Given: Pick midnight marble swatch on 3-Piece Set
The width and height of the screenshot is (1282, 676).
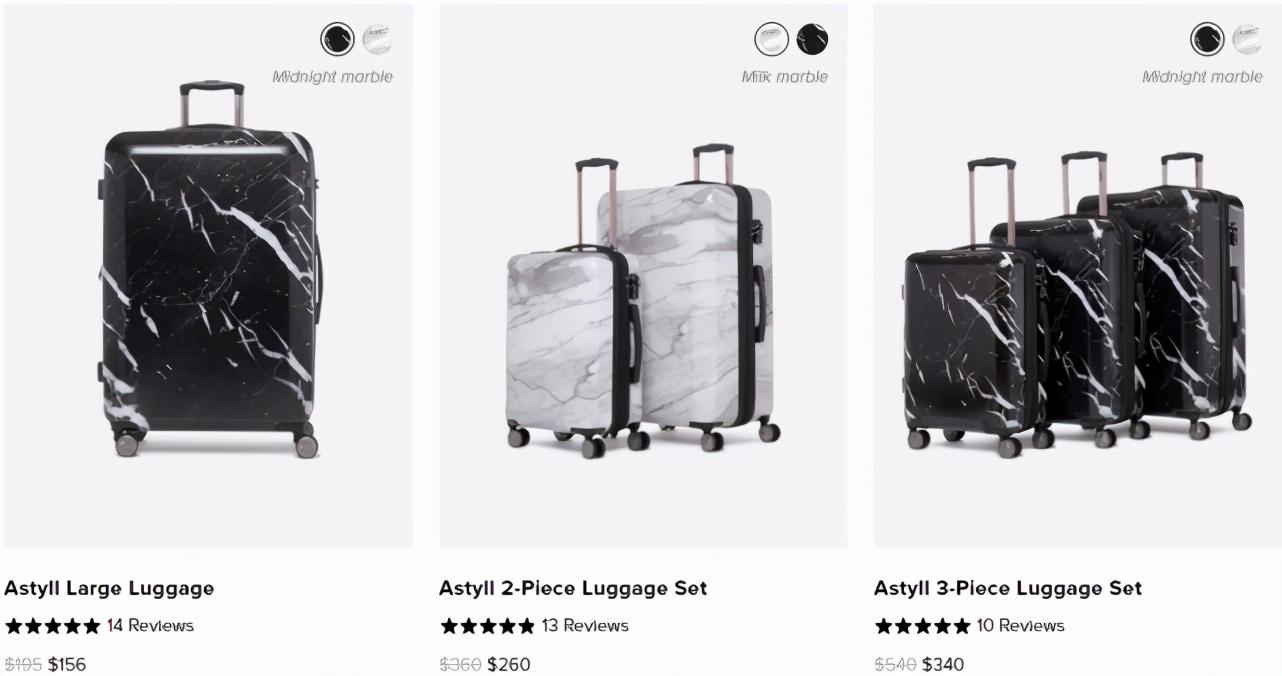Looking at the screenshot, I should (x=1207, y=40).
